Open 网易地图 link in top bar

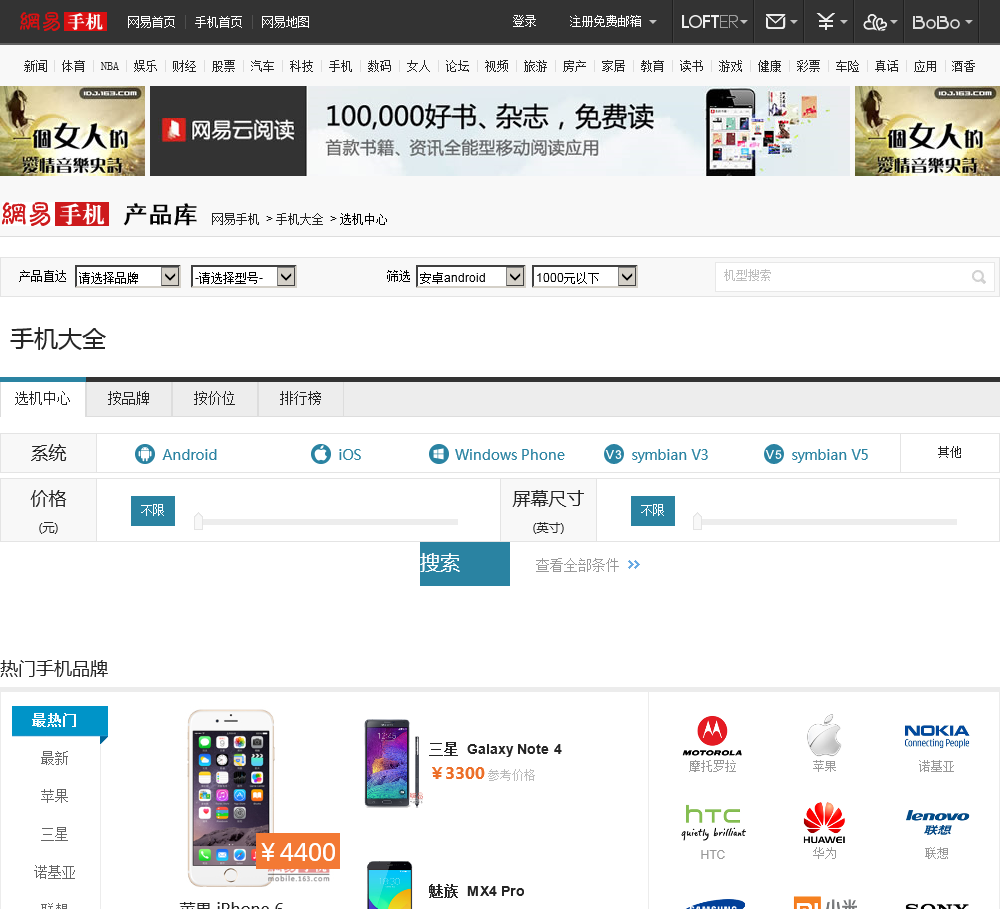[x=286, y=22]
